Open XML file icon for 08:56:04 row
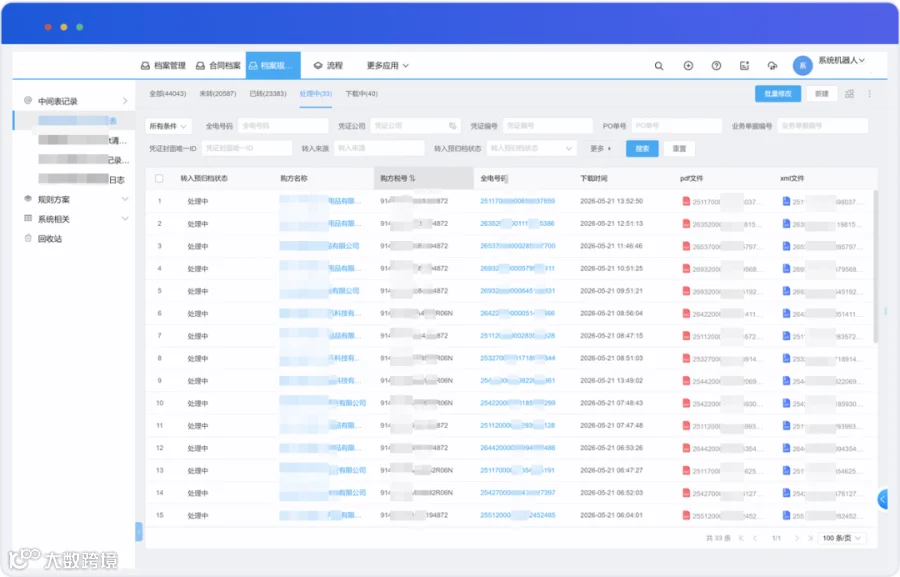The height and width of the screenshot is (577, 900). 786,313
